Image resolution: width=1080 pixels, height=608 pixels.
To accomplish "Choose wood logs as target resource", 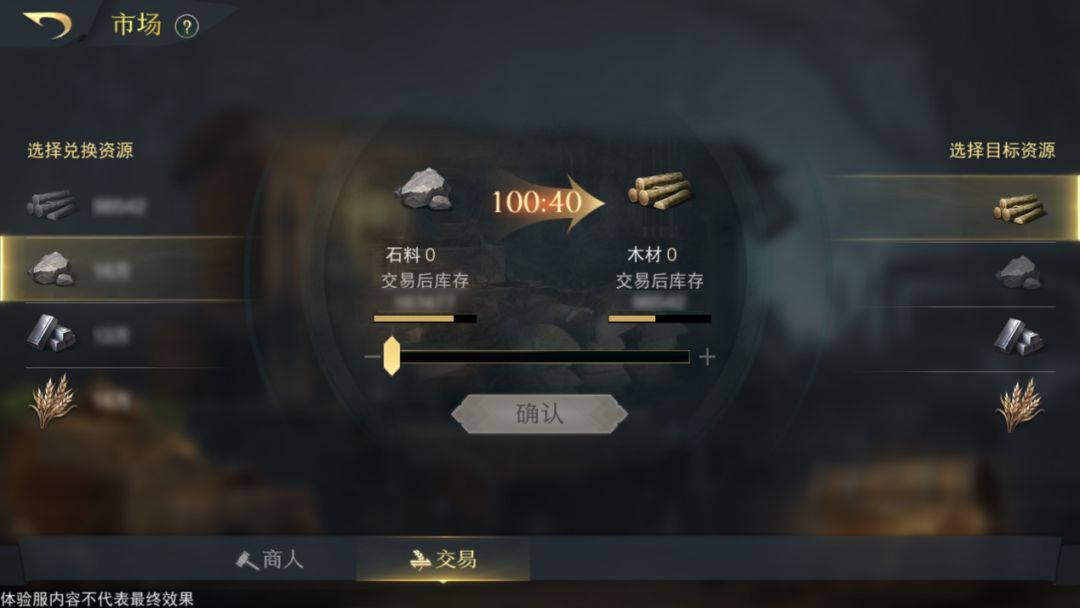I will coord(954,208).
